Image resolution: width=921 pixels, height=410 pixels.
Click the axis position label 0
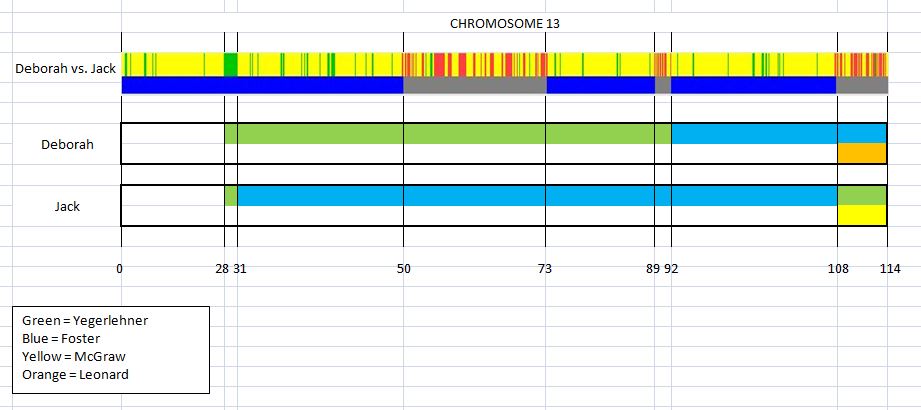click(120, 268)
